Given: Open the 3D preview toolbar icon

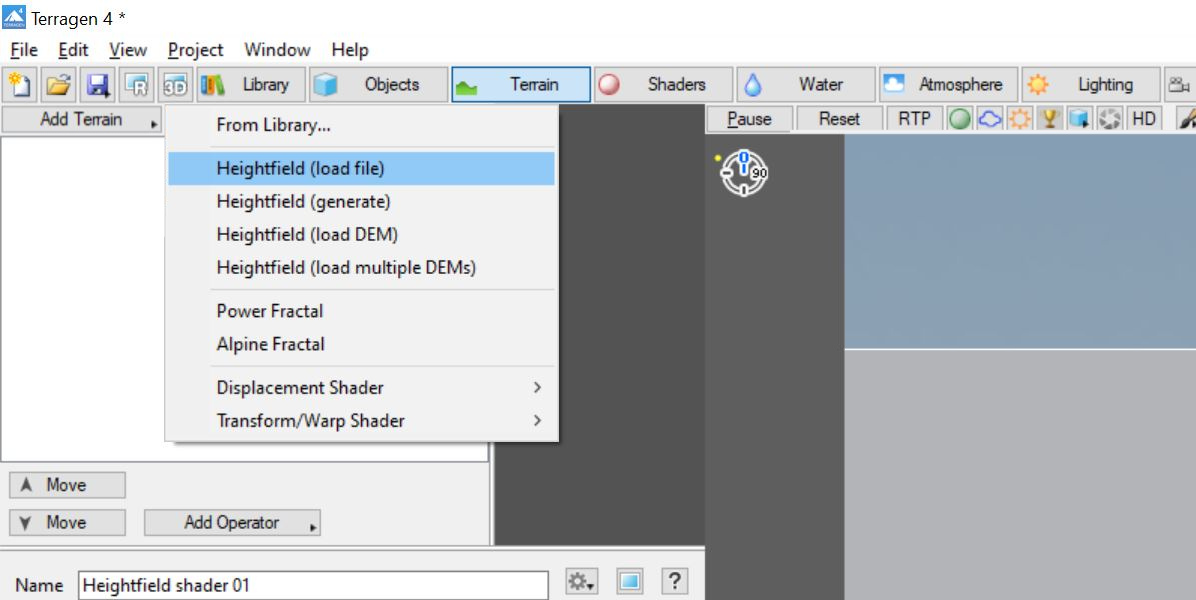Looking at the screenshot, I should [175, 85].
